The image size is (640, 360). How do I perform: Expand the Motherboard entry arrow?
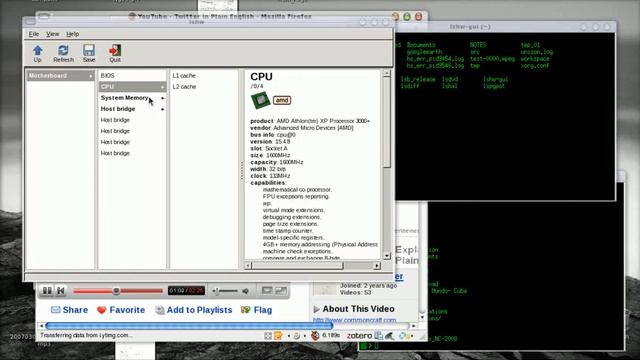[91, 76]
